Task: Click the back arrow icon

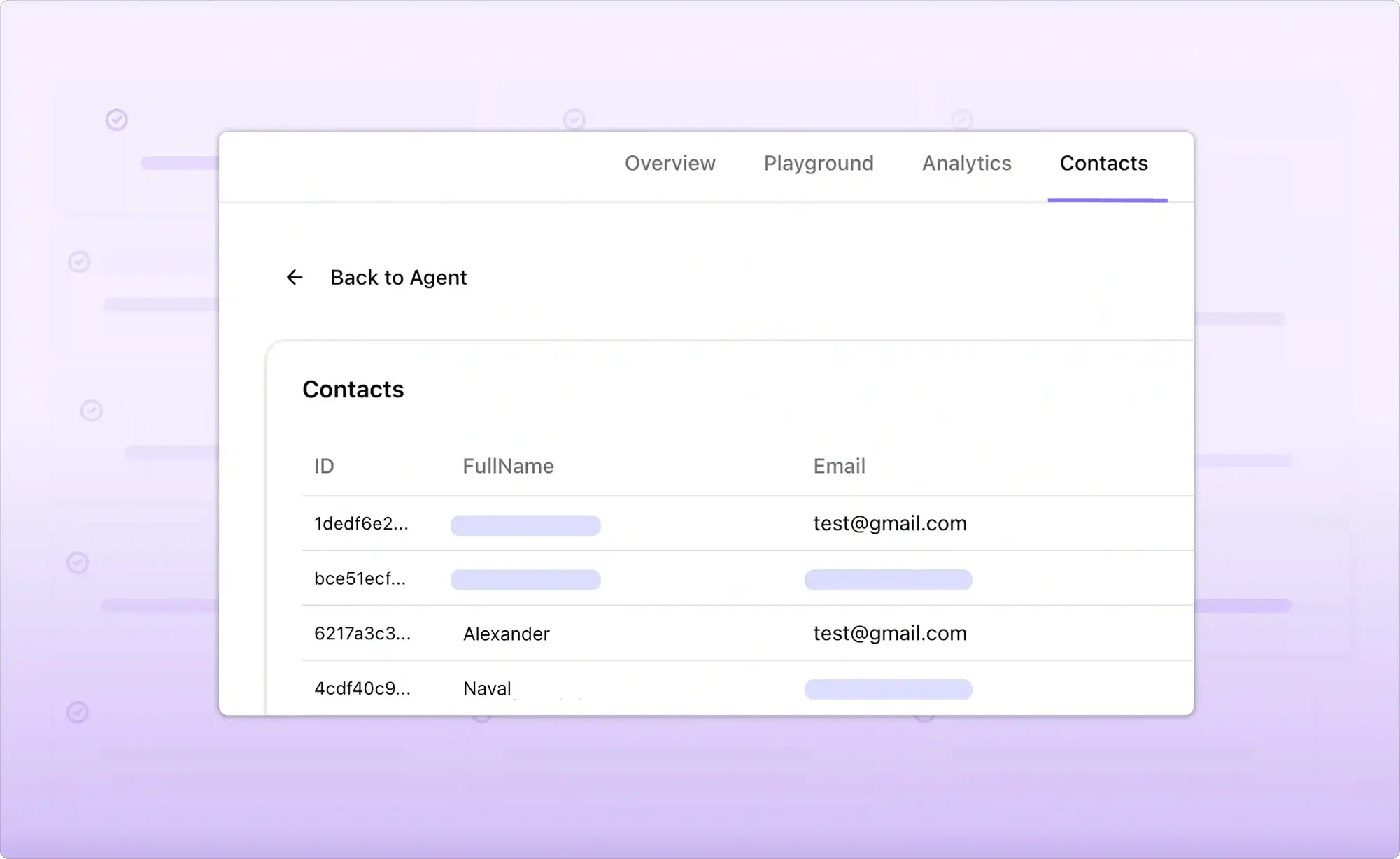Action: click(x=295, y=278)
